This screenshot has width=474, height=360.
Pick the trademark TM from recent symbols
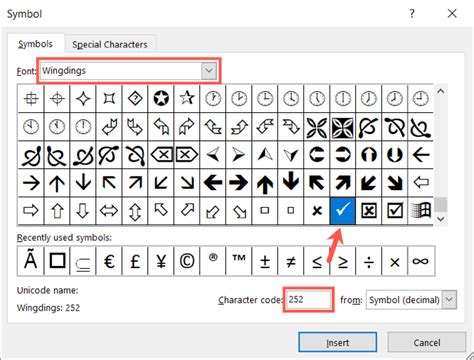point(239,261)
